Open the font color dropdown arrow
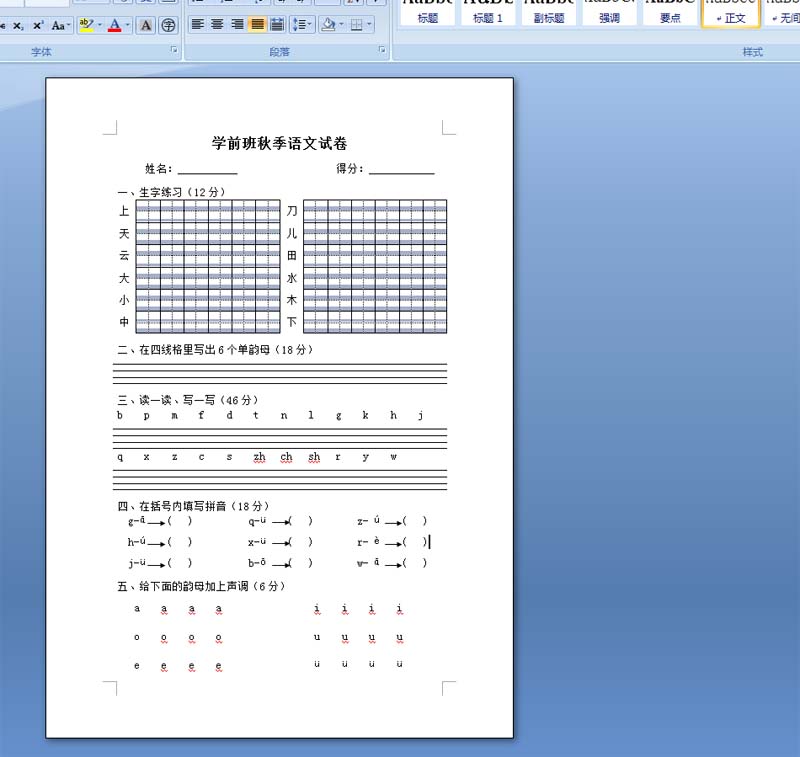This screenshot has width=800, height=757. pyautogui.click(x=128, y=25)
